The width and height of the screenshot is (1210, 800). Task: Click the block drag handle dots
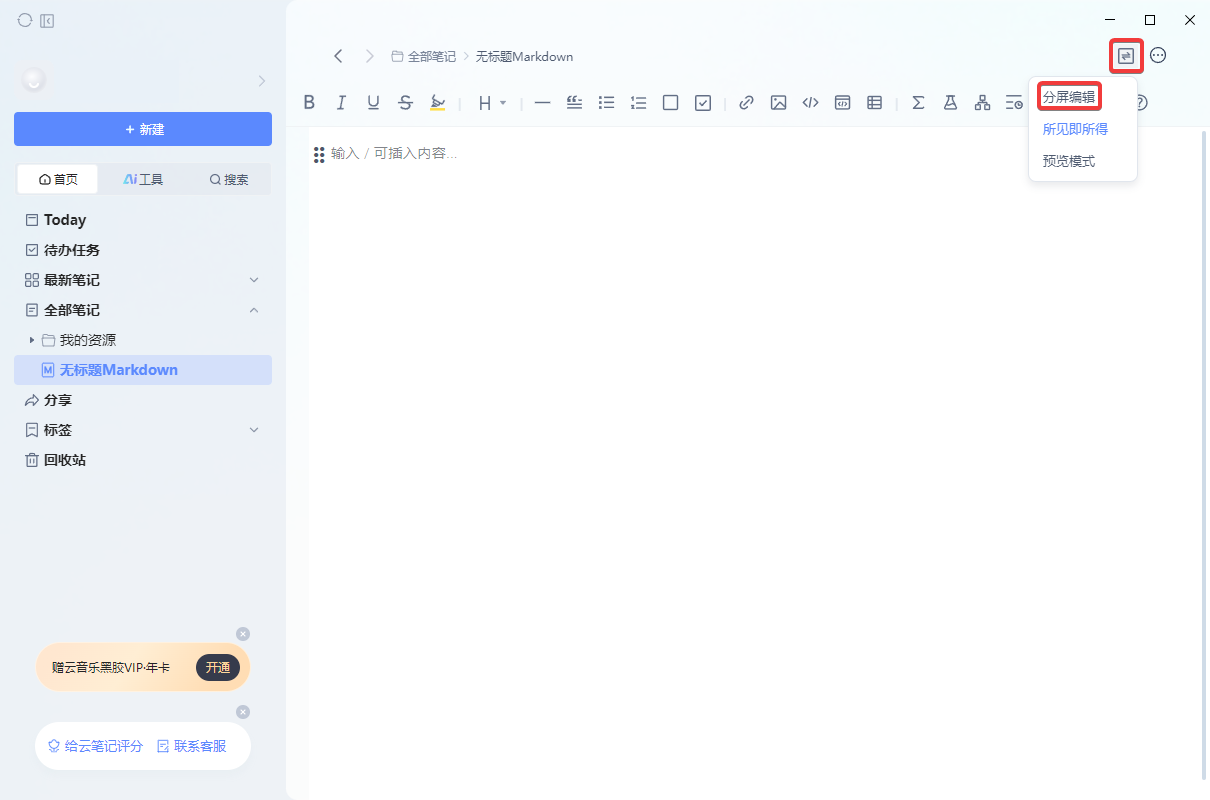tap(319, 154)
